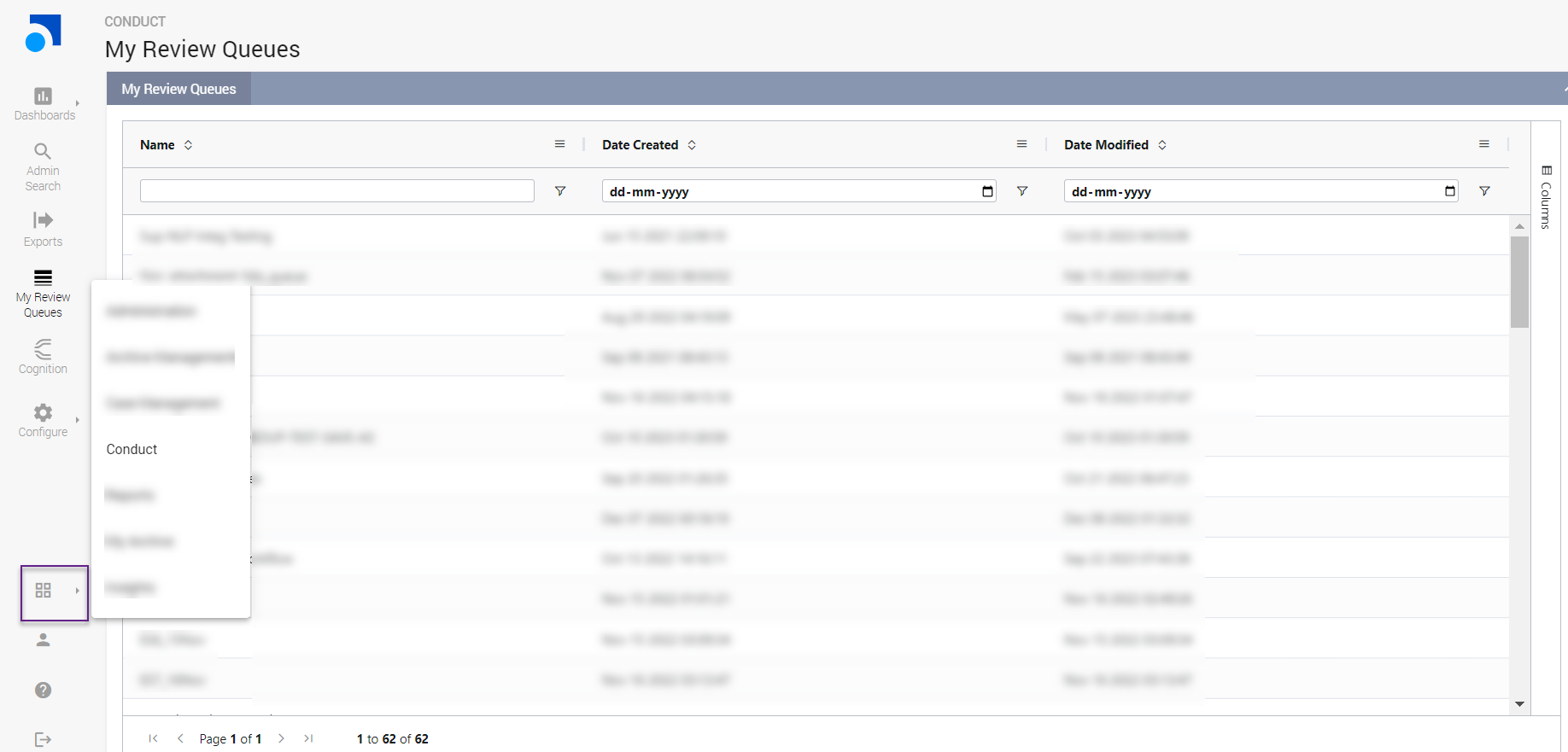Click the Name filter funnel icon
Image resolution: width=1568 pixels, height=752 pixels.
coord(560,191)
